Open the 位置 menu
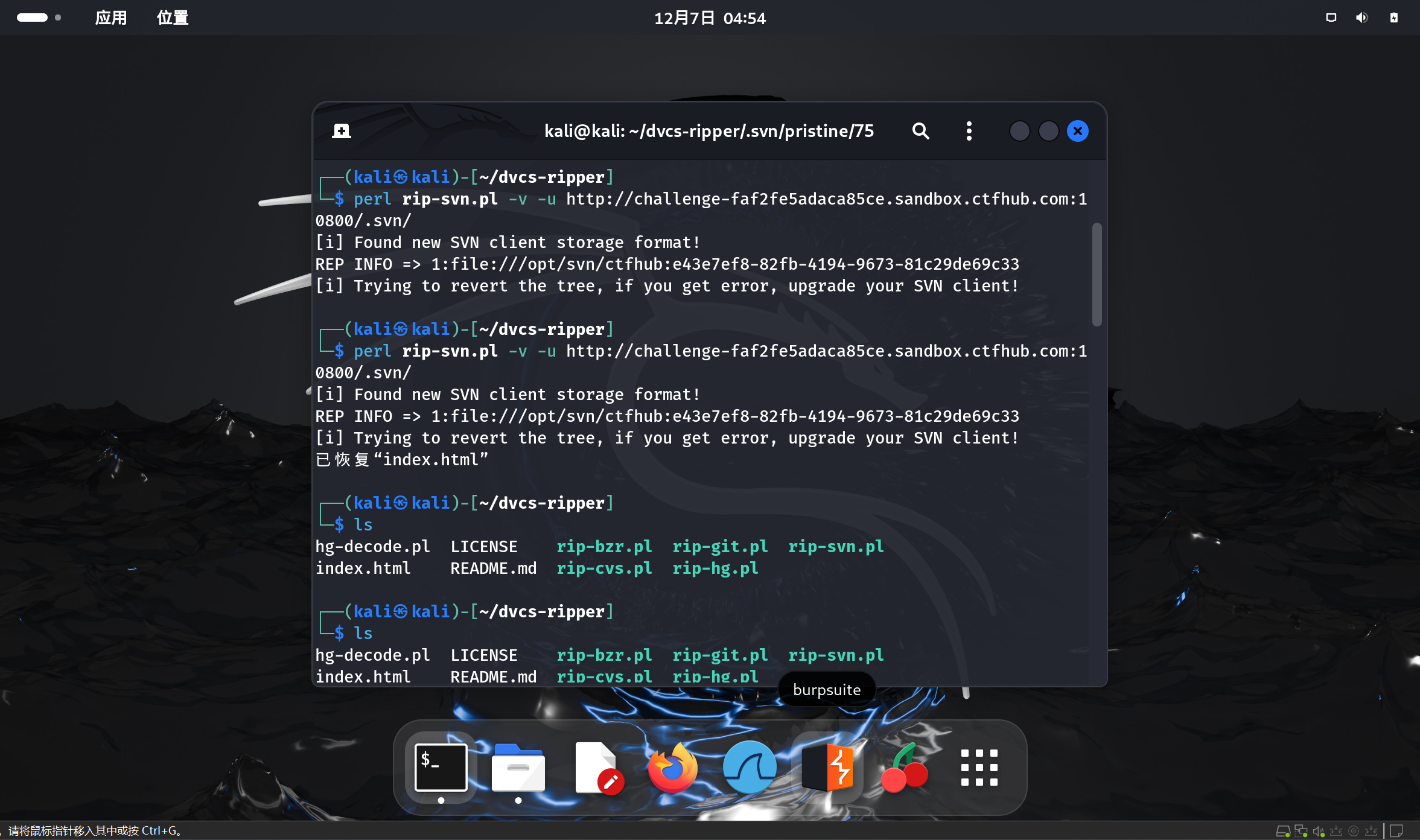1420x840 pixels. click(x=173, y=17)
